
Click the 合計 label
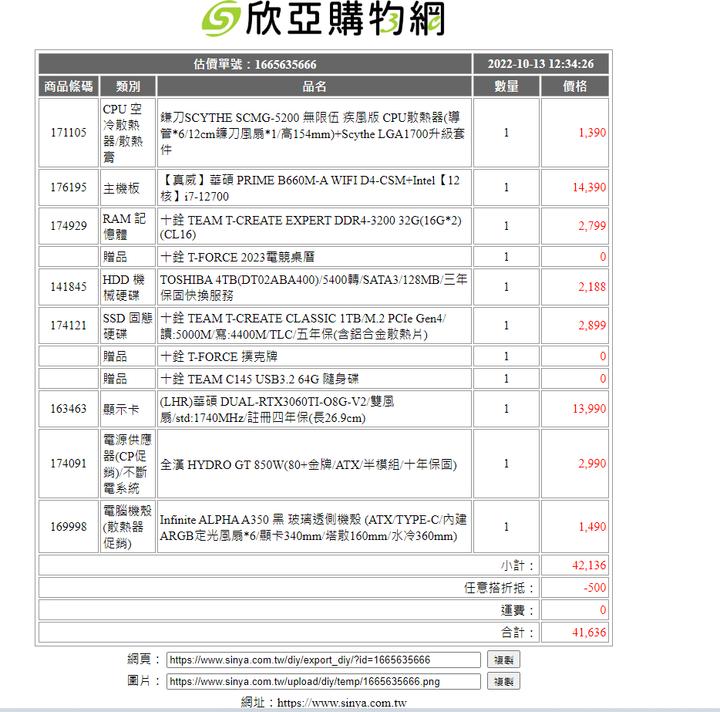518,633
